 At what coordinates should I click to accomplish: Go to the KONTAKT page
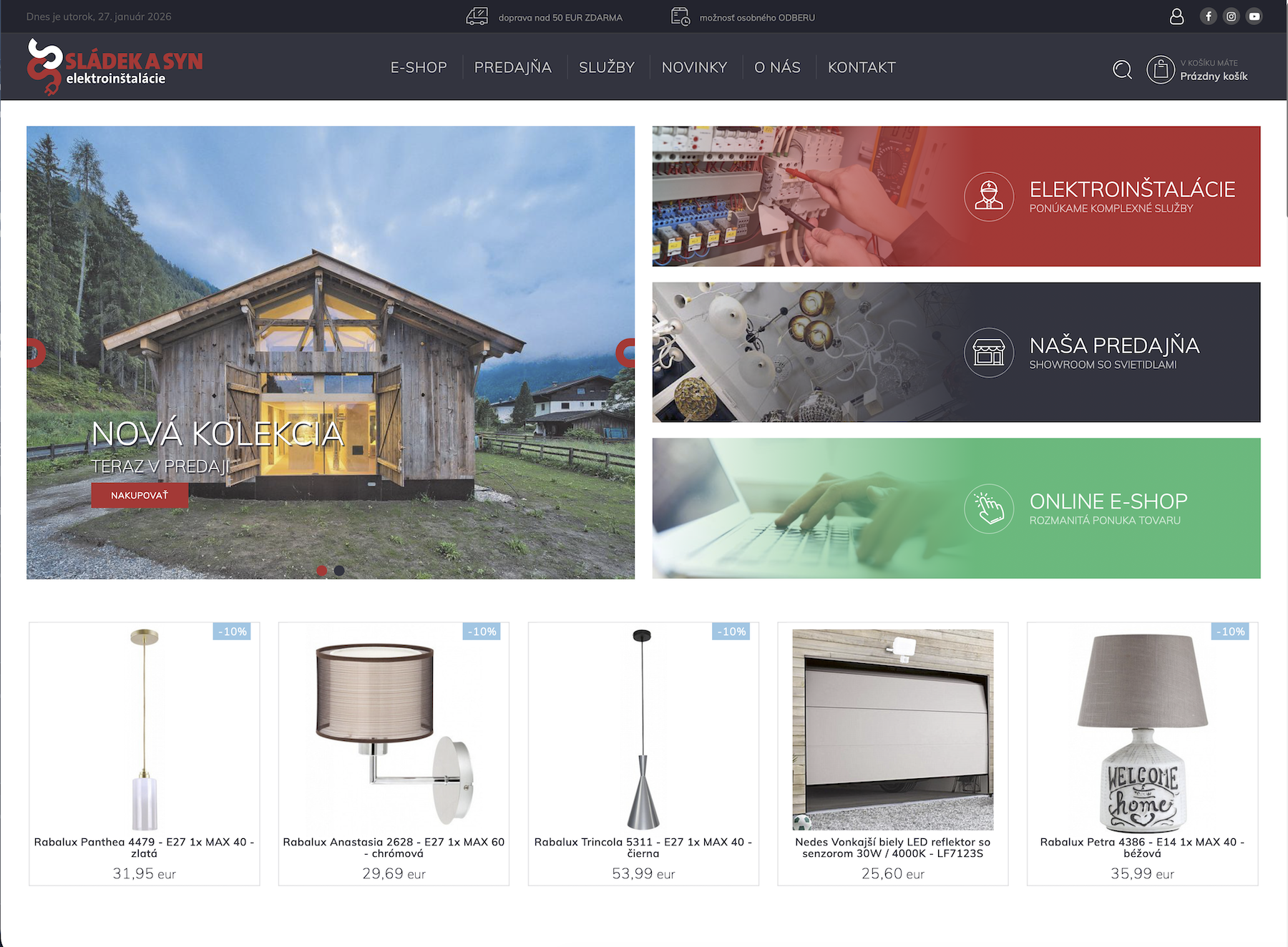862,67
